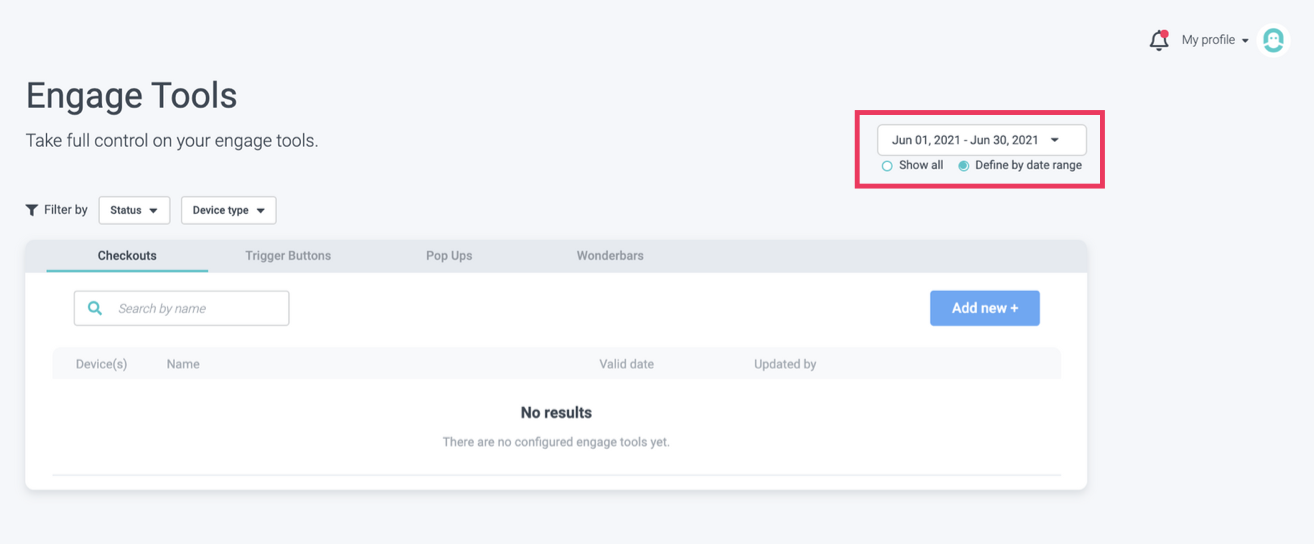Image resolution: width=1314 pixels, height=544 pixels.
Task: Open the Pop Ups tab
Action: 449,256
